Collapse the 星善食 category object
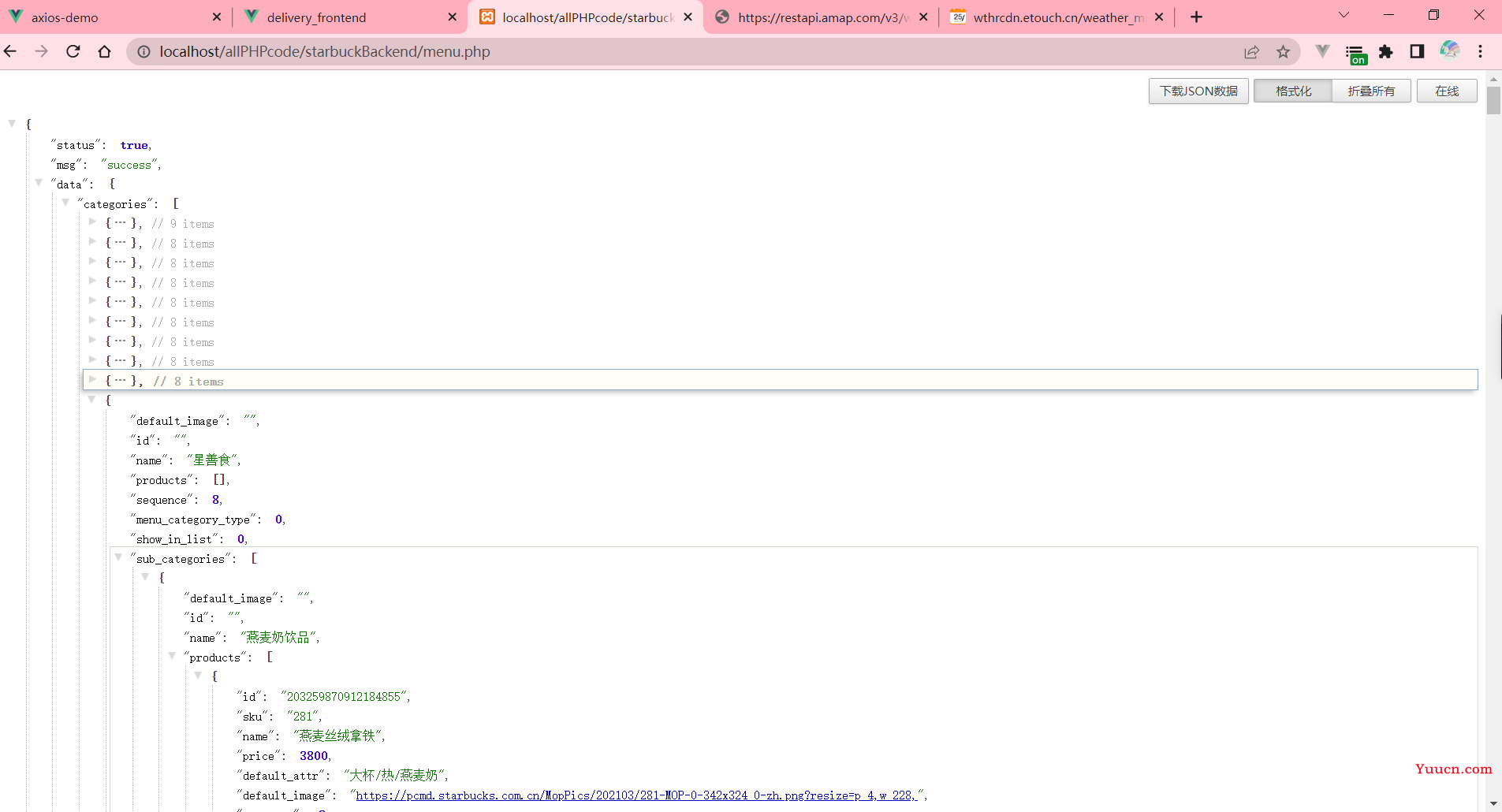This screenshot has height=812, width=1502. point(92,399)
